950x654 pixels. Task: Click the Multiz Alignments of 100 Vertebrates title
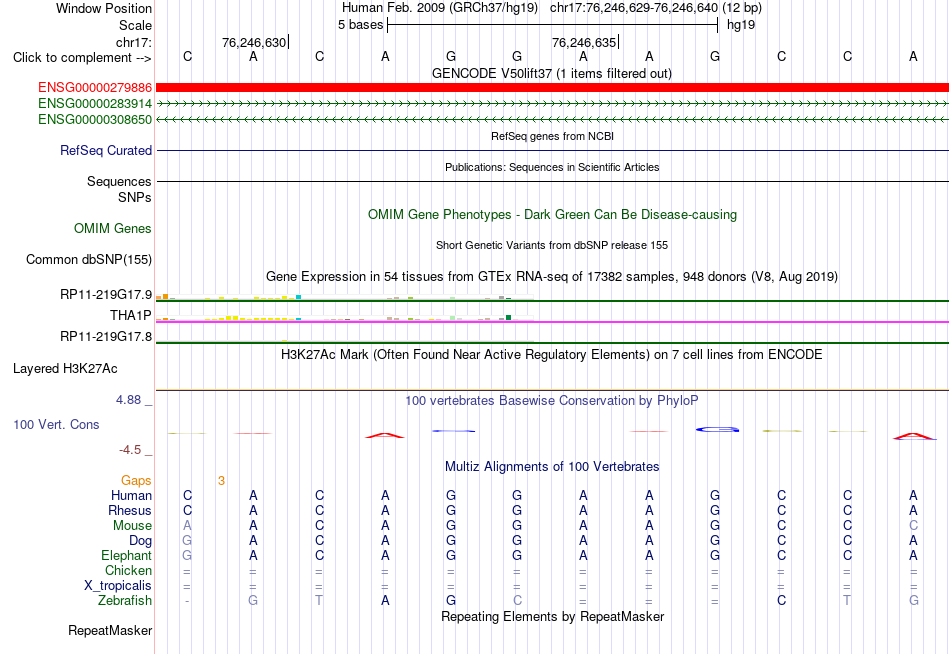pyautogui.click(x=552, y=467)
